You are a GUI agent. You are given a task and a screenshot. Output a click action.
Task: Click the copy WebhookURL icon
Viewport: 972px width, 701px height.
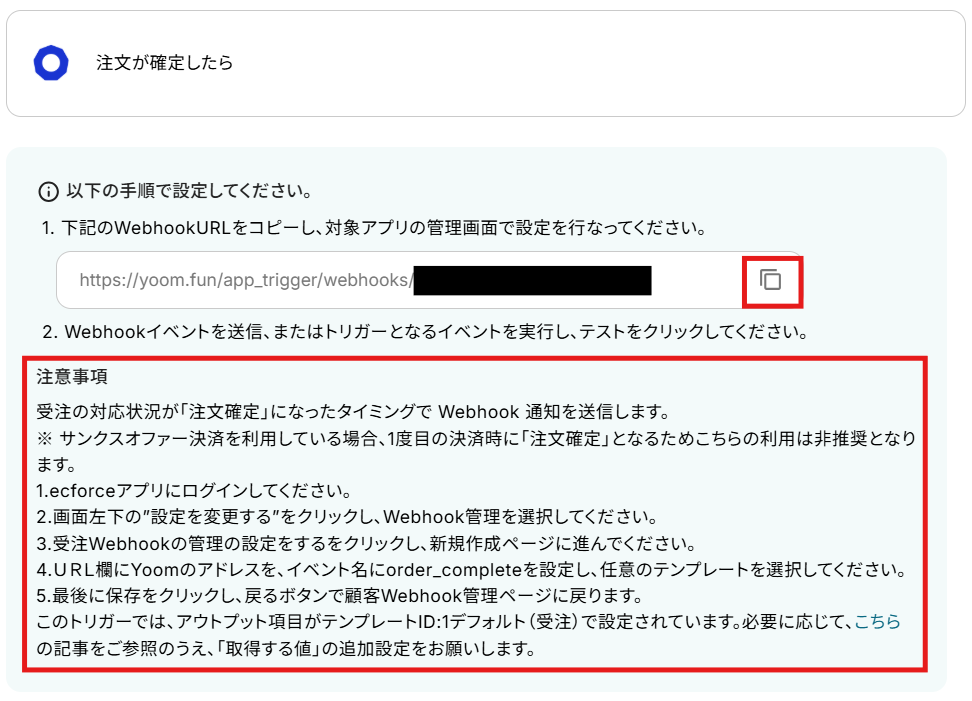[771, 280]
